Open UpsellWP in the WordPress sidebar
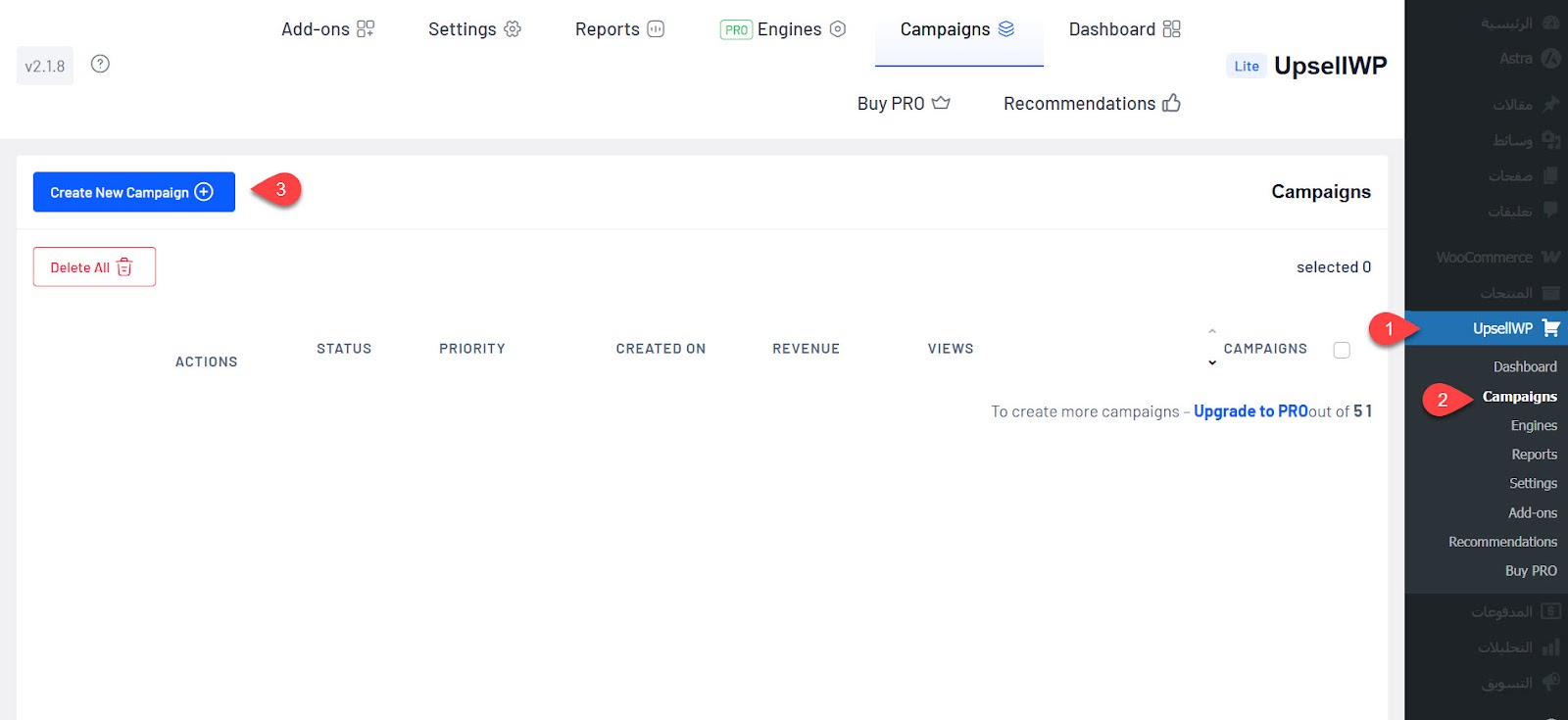This screenshot has height=720, width=1568. point(1502,328)
